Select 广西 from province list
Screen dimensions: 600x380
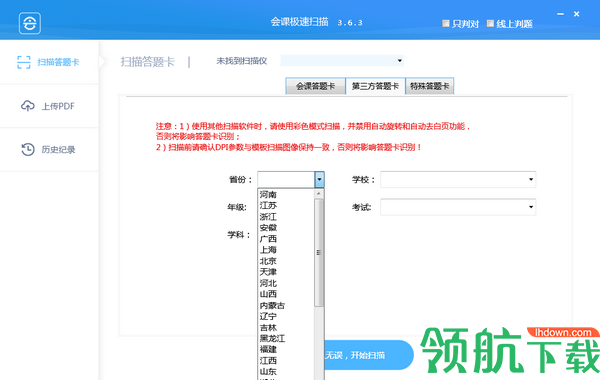[286, 239]
